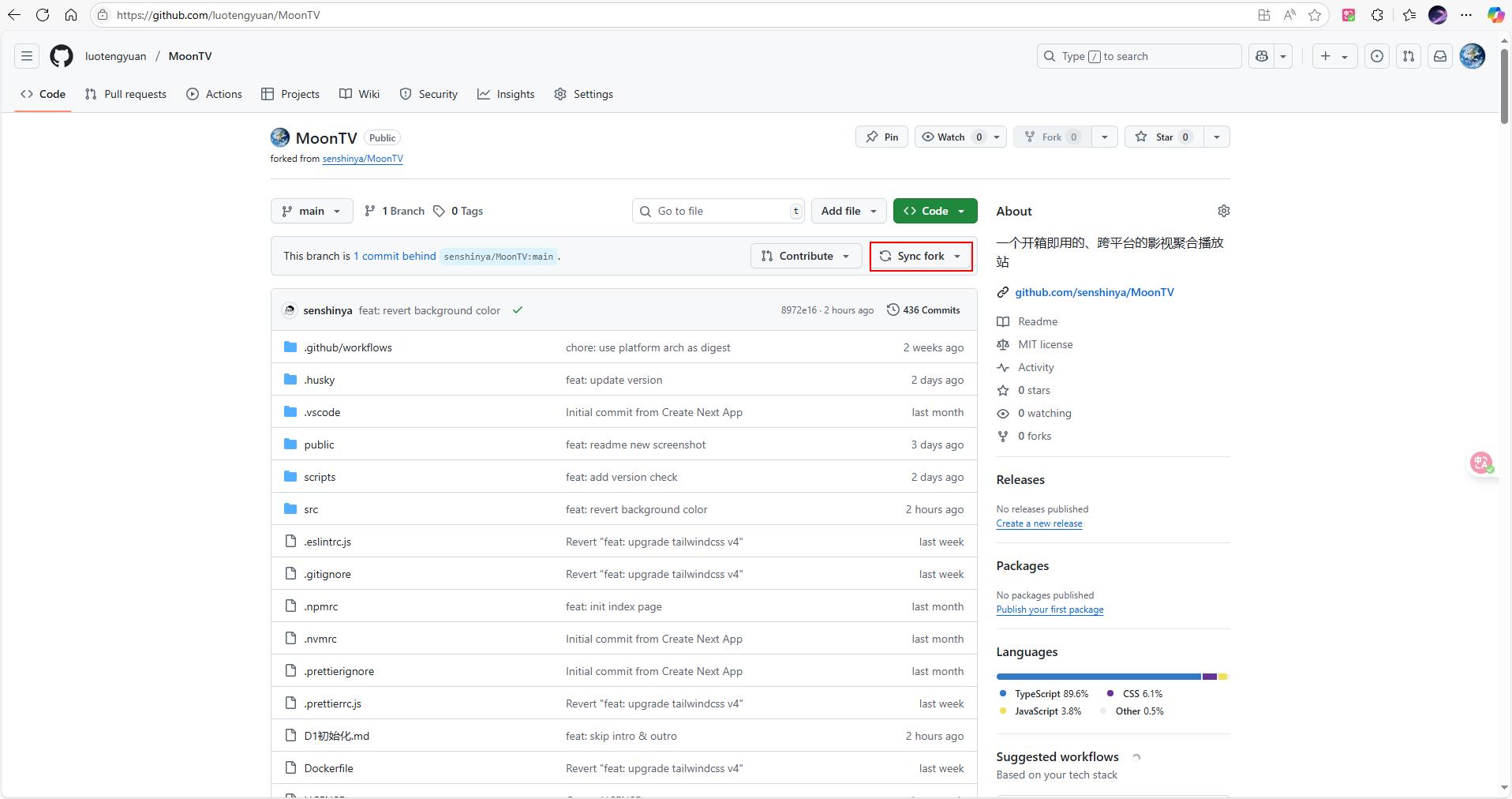Image resolution: width=1512 pixels, height=799 pixels.
Task: Switch to the Wiki tab
Action: click(x=360, y=94)
